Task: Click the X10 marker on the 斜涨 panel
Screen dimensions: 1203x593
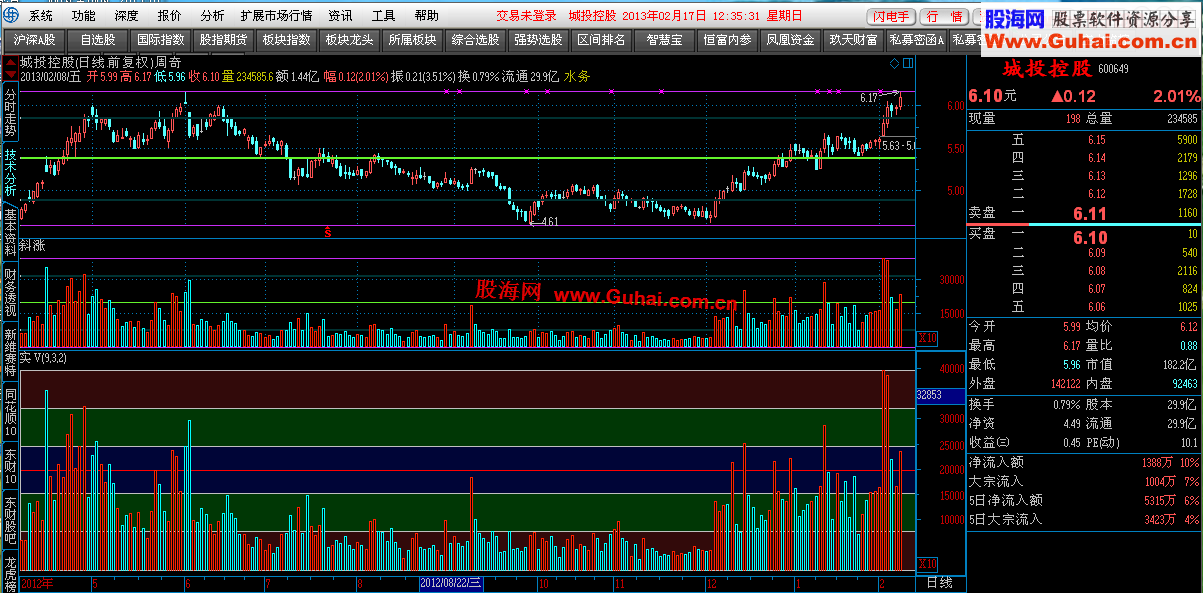Action: (x=926, y=338)
